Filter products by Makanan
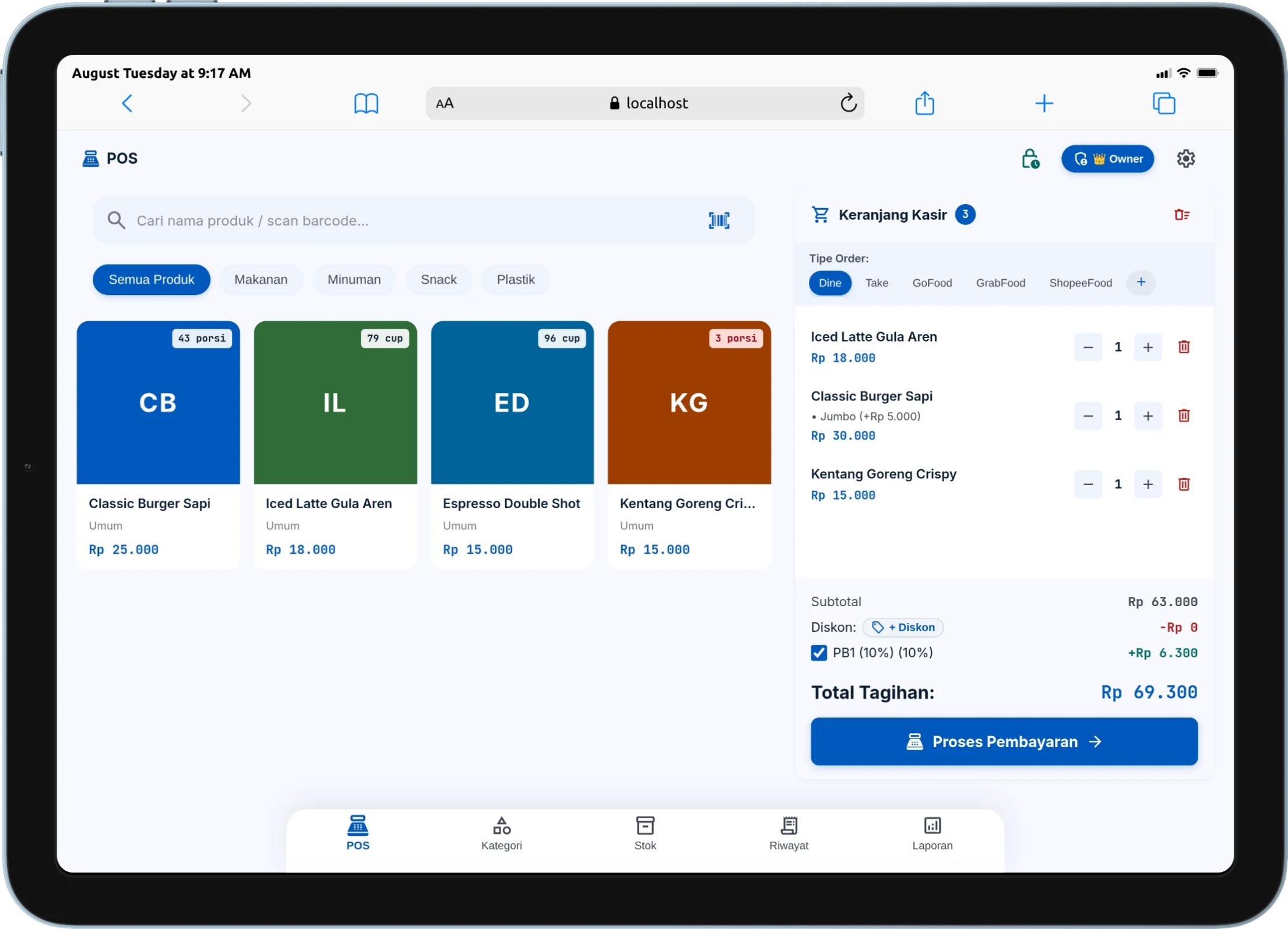 [x=261, y=280]
